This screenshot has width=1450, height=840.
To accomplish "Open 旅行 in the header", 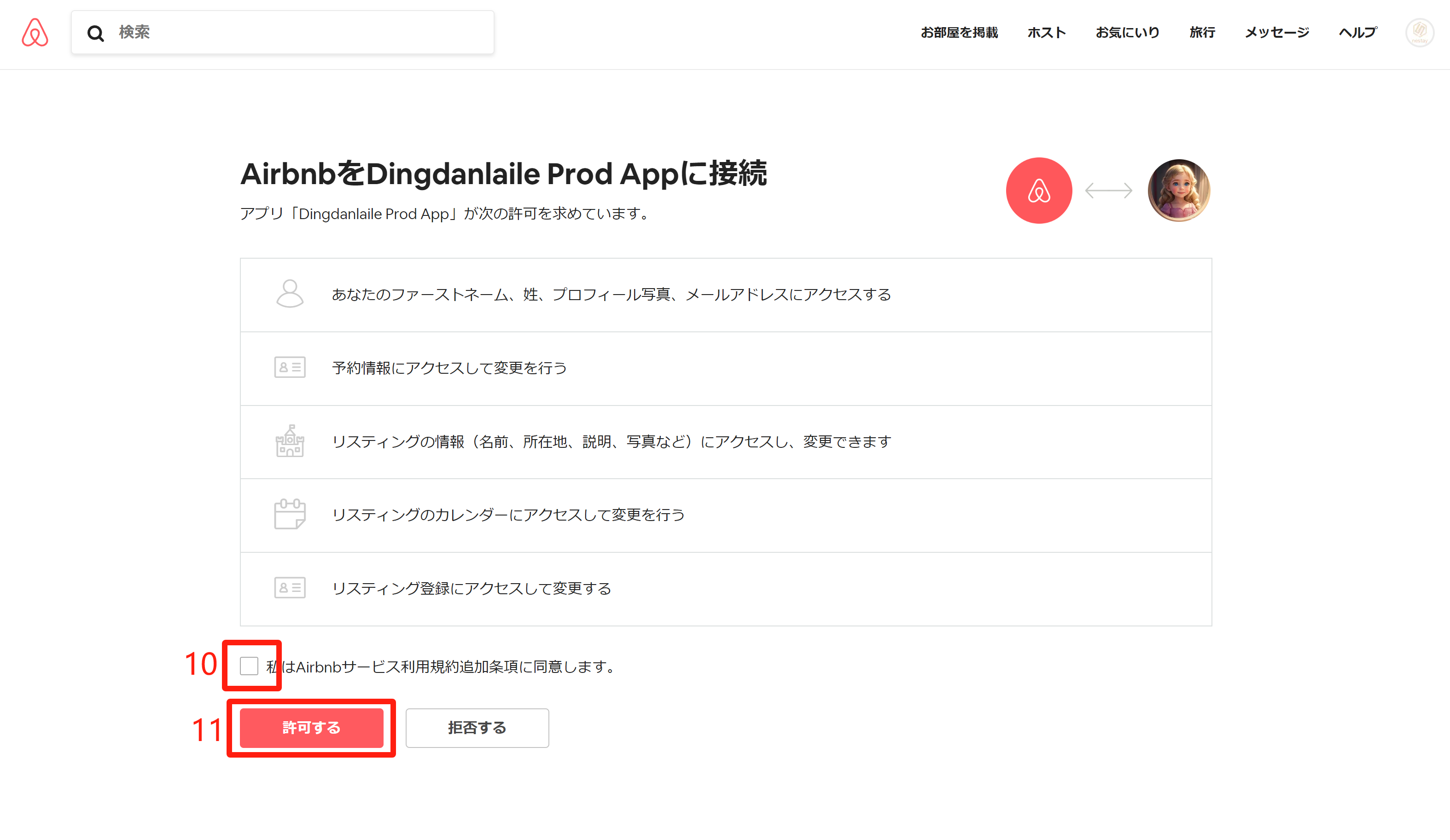I will pos(1202,33).
